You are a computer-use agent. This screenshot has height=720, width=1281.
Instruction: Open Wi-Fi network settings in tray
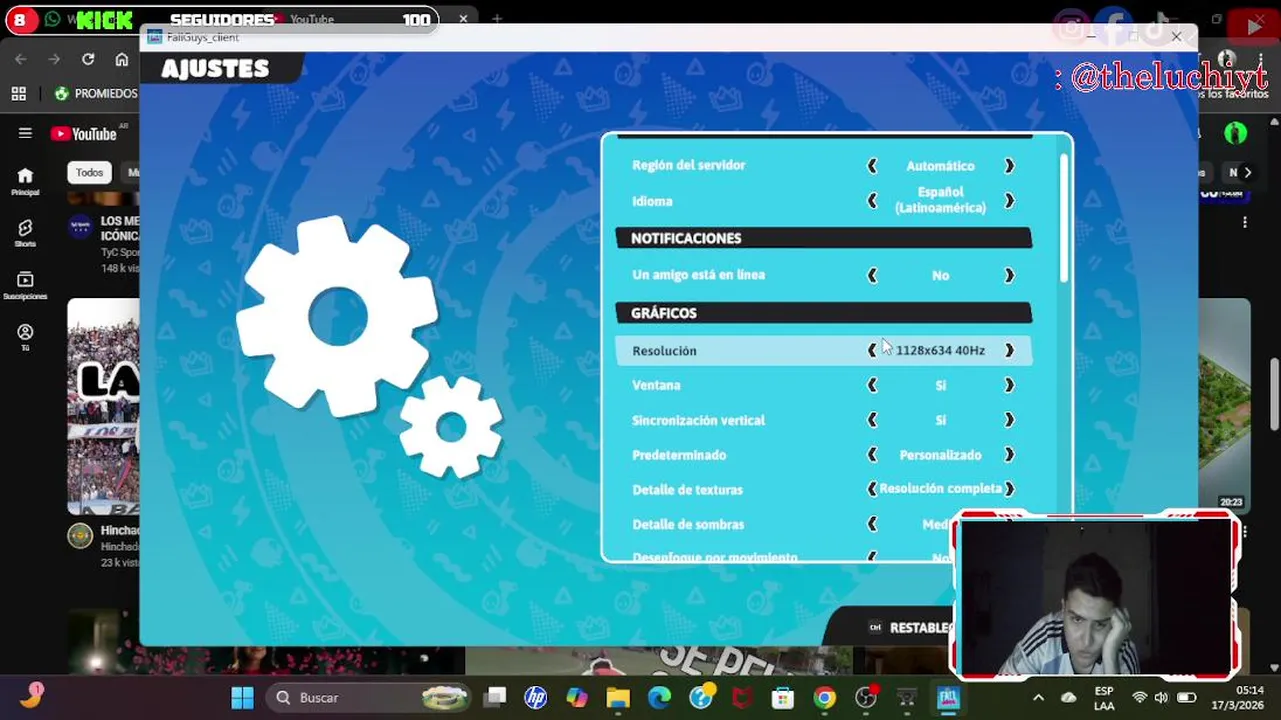[1139, 698]
